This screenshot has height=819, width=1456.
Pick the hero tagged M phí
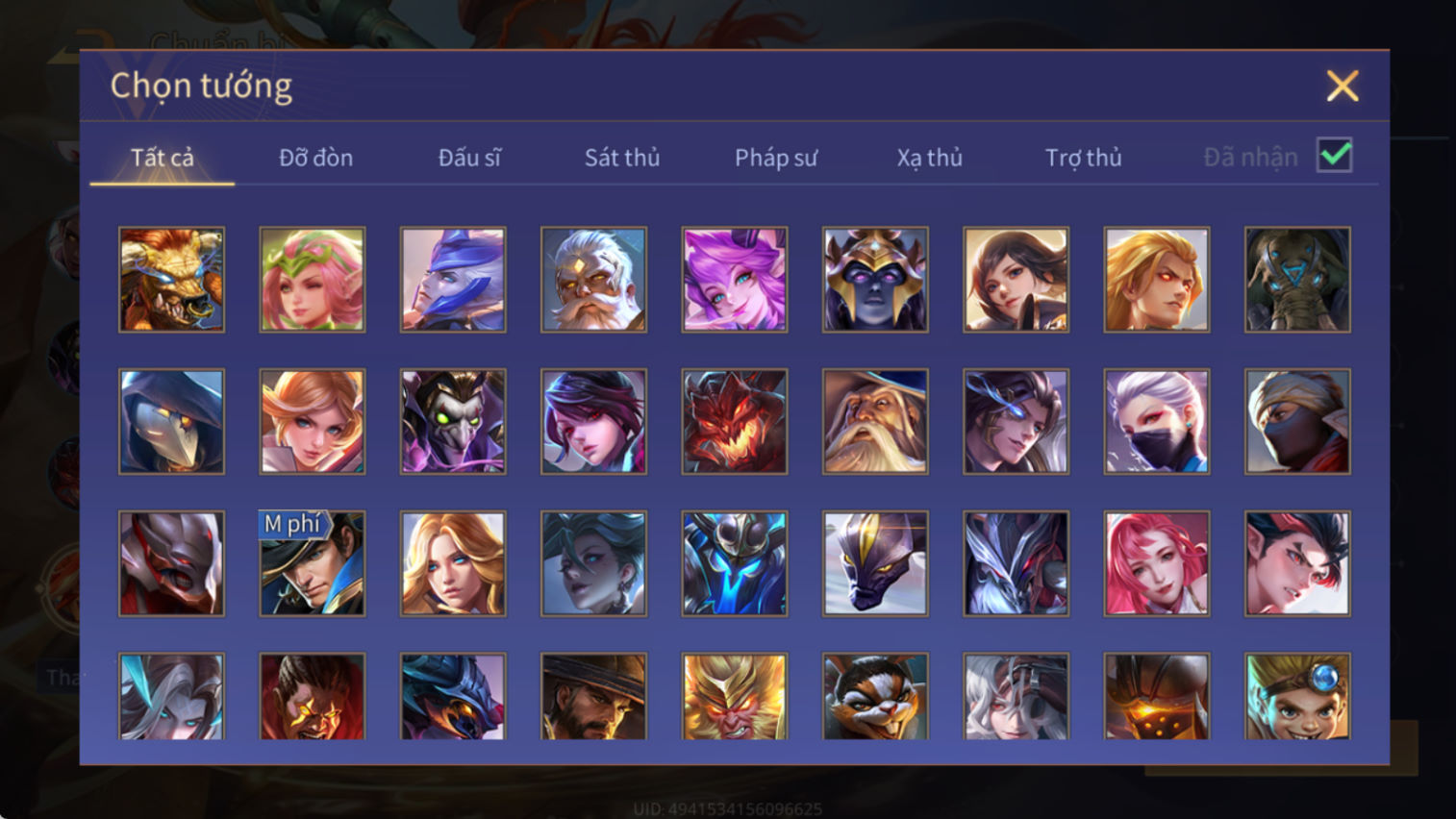[x=313, y=563]
